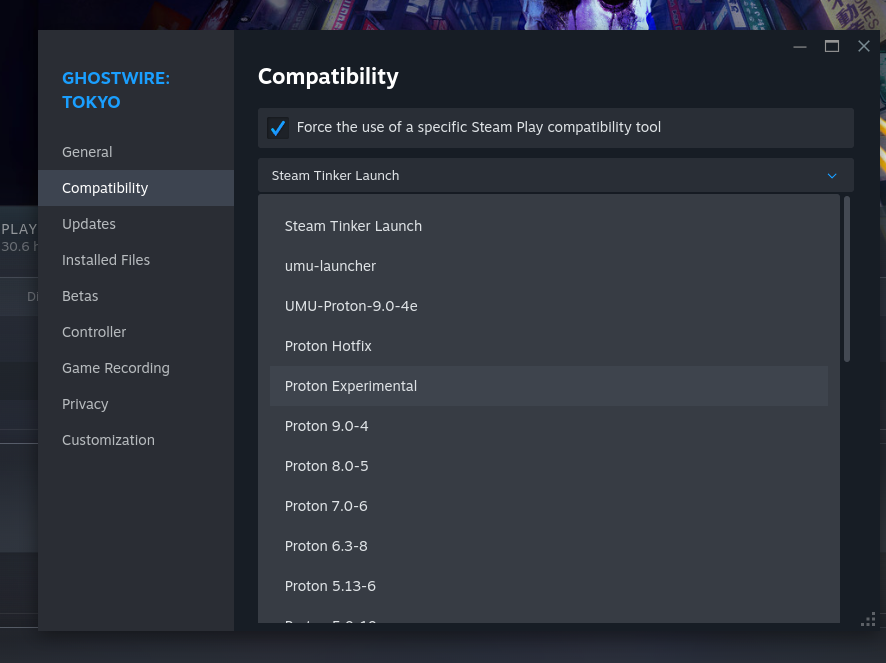
Task: Choose umu-launcher compatibility tool
Action: 549,266
